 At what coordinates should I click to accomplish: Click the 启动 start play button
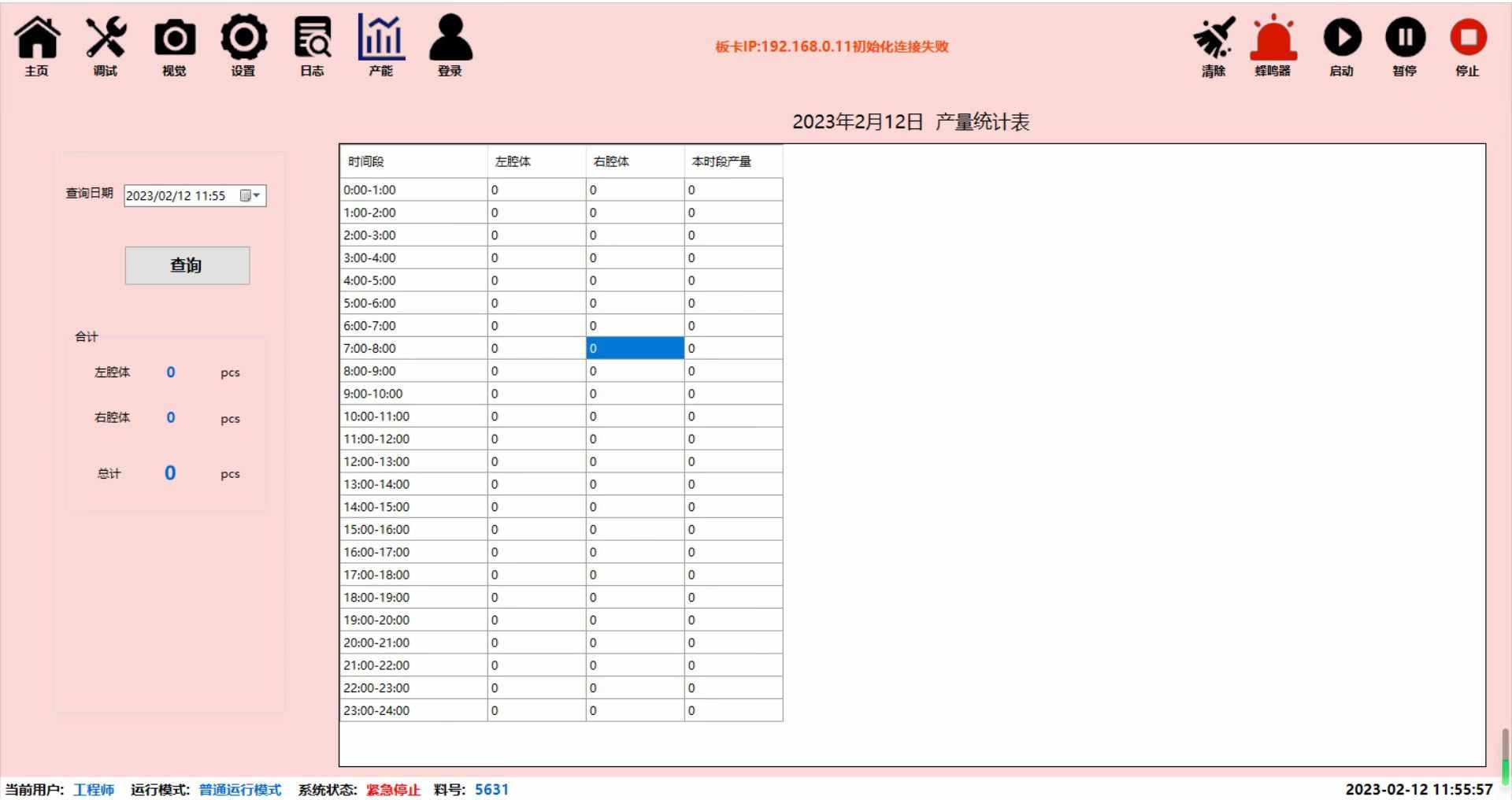point(1342,47)
